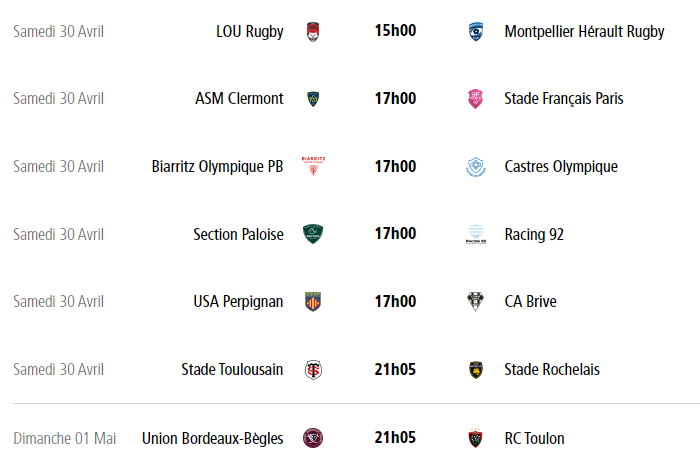Open the Racing 92 team link
The width and height of the screenshot is (700, 465).
coord(534,234)
